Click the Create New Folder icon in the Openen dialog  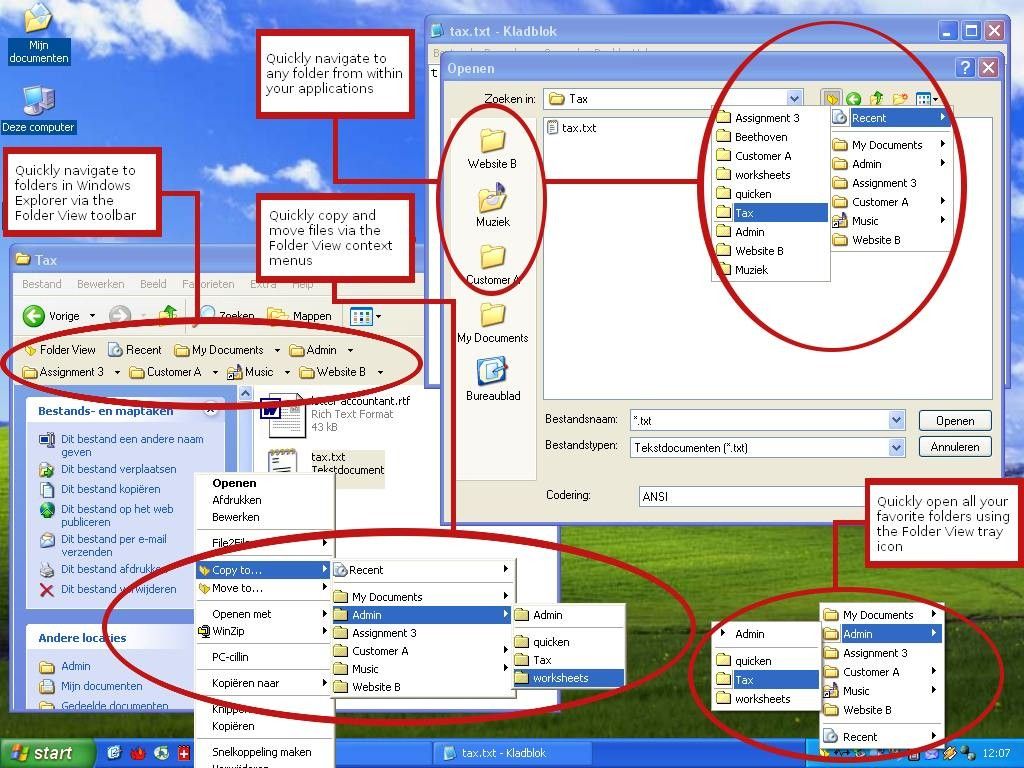tap(900, 98)
